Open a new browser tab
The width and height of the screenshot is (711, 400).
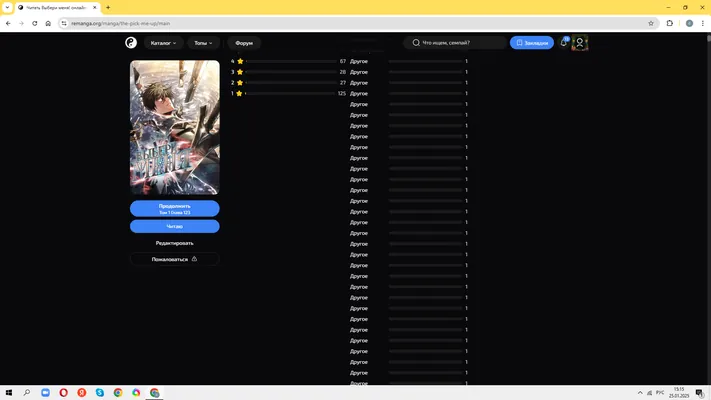coord(108,8)
